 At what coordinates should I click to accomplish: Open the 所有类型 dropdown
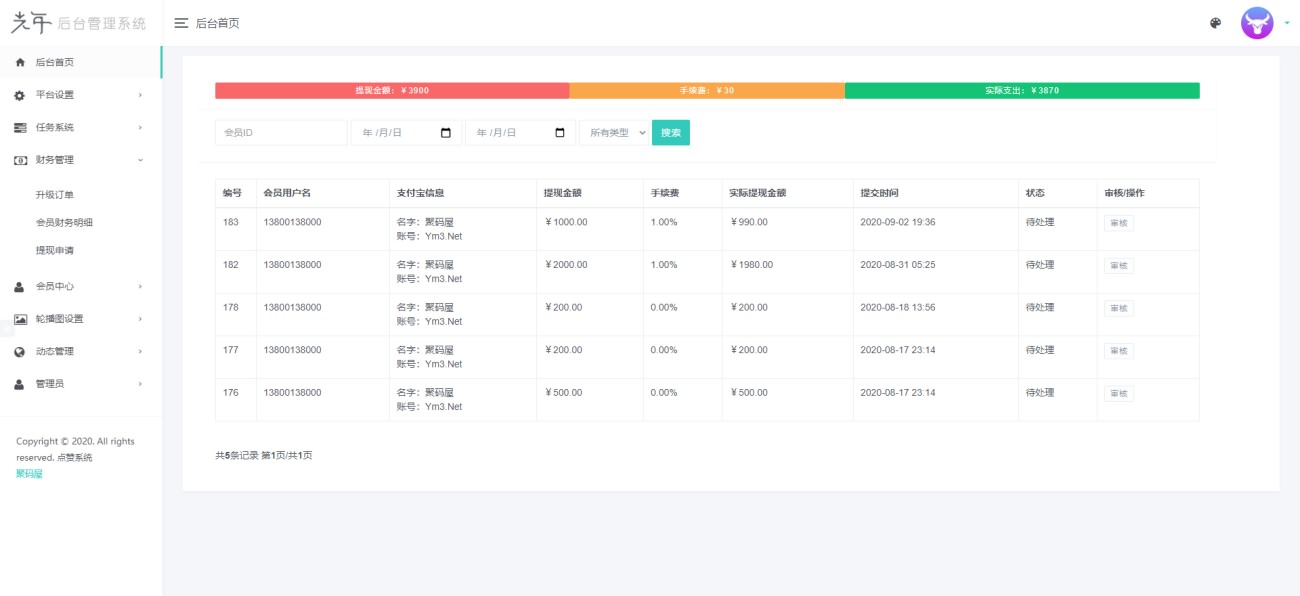pos(614,133)
